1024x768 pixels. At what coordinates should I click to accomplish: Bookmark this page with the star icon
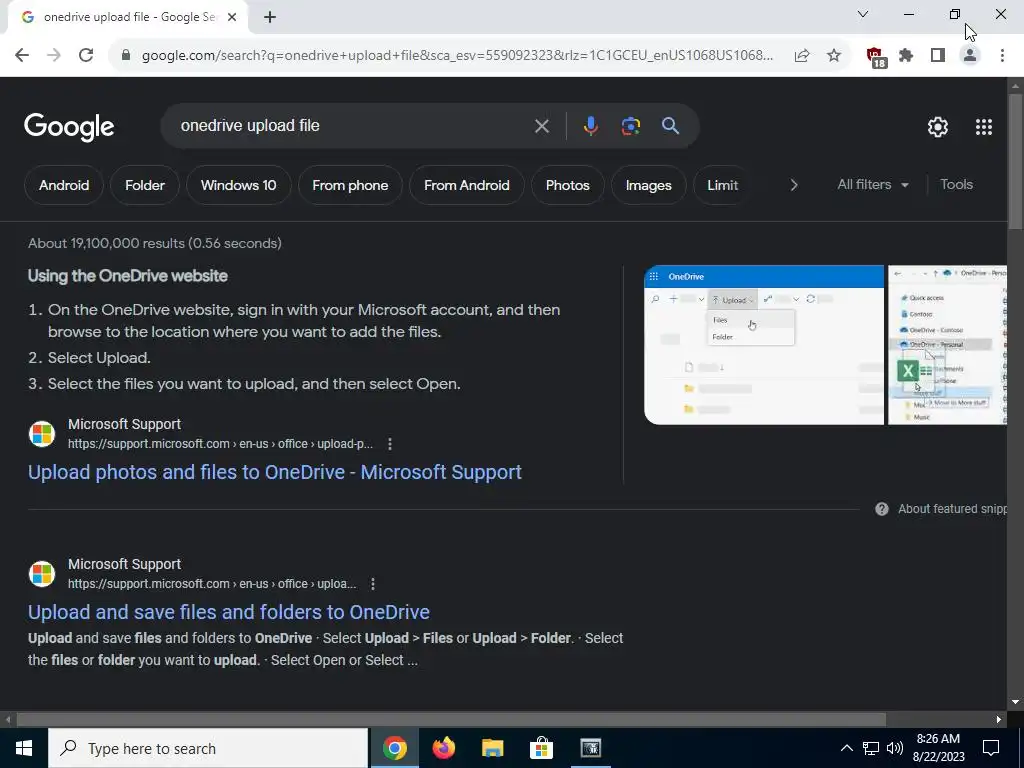(833, 56)
